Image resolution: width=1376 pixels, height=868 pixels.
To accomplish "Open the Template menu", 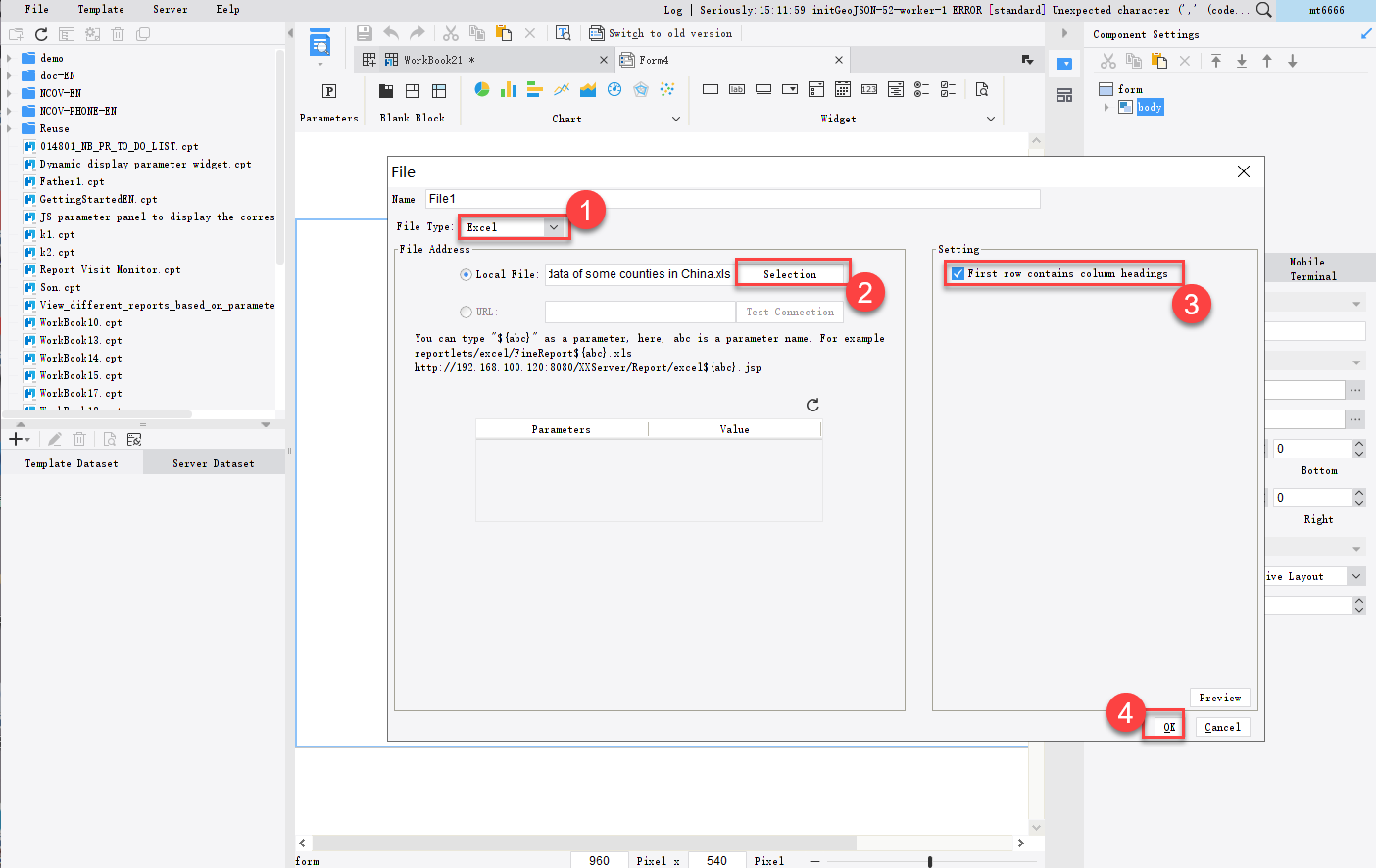I will coord(100,9).
